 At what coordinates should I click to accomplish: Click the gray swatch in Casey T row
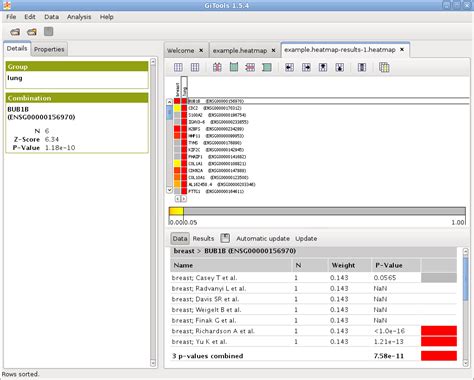tap(439, 278)
